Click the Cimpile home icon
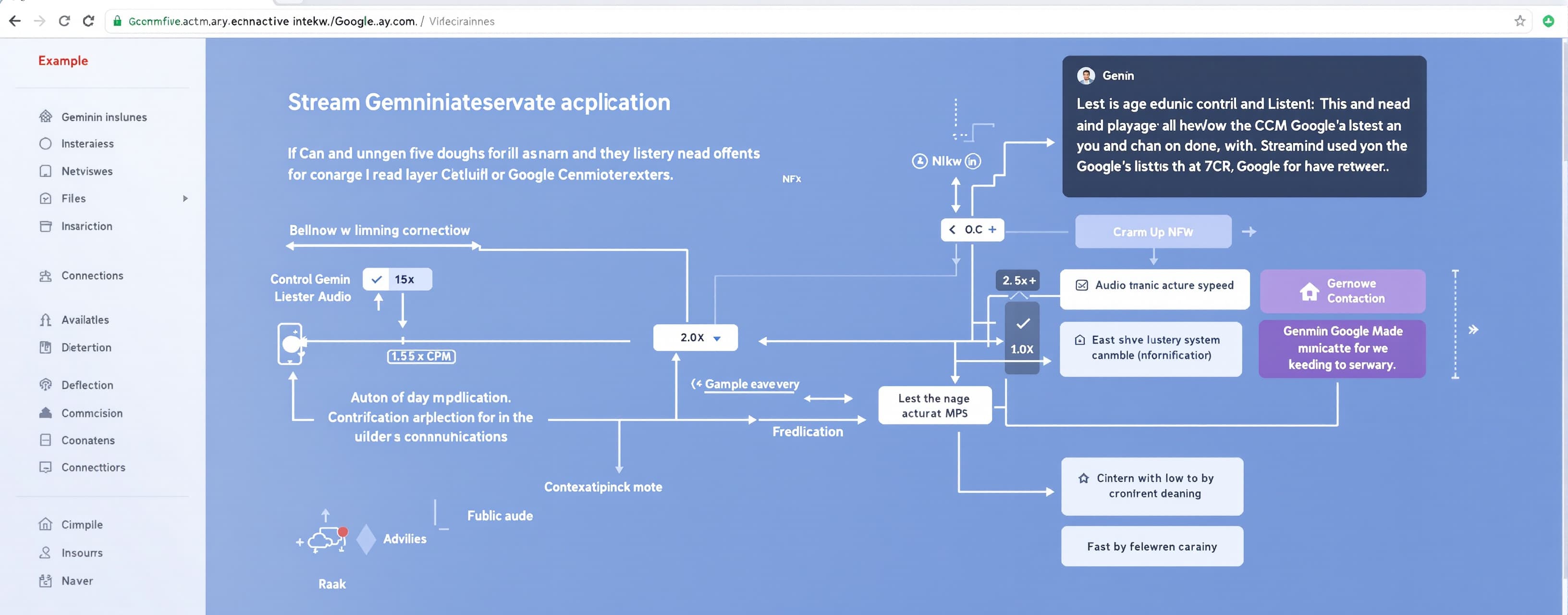This screenshot has height=615, width=1568. coord(46,524)
